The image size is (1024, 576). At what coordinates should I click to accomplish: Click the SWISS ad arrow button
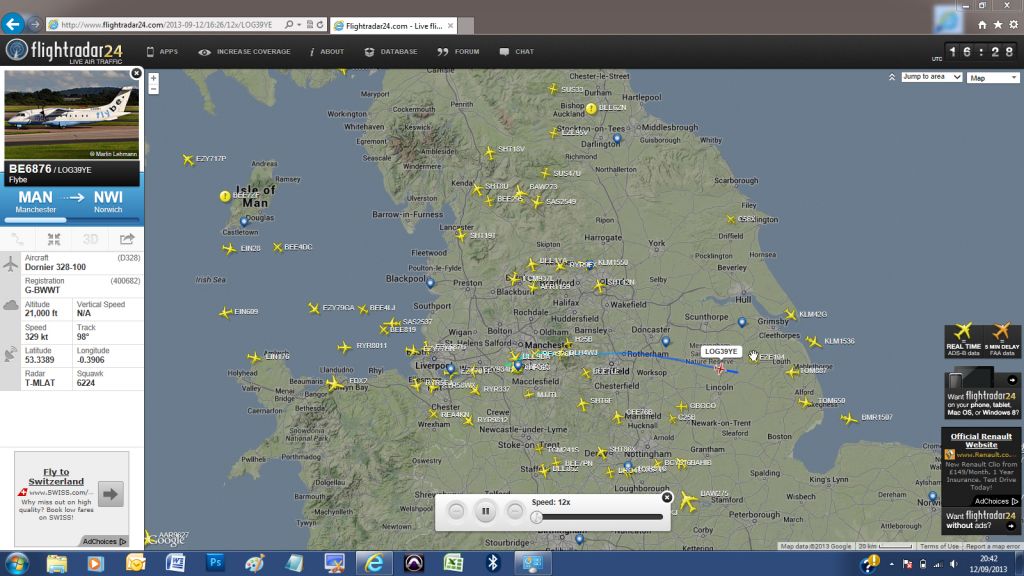pyautogui.click(x=110, y=494)
